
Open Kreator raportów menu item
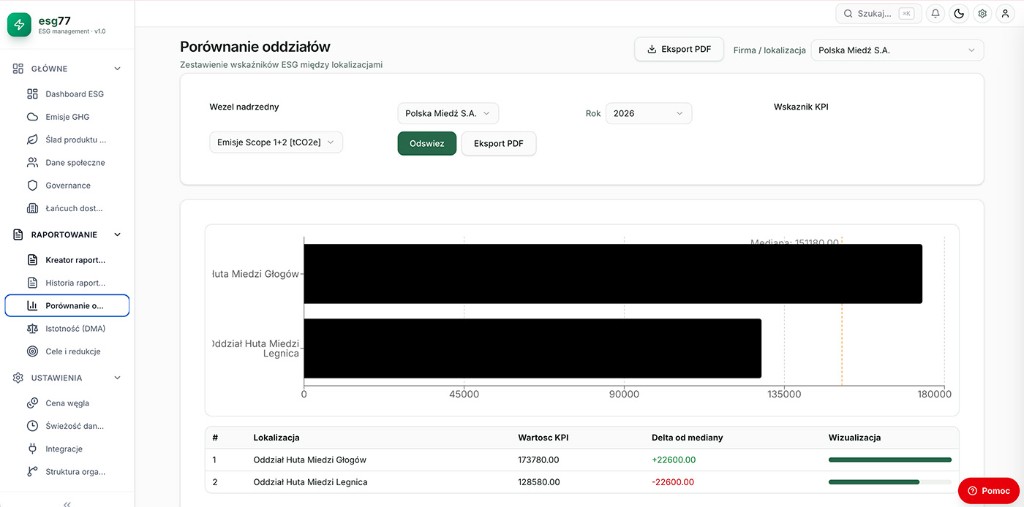67,260
